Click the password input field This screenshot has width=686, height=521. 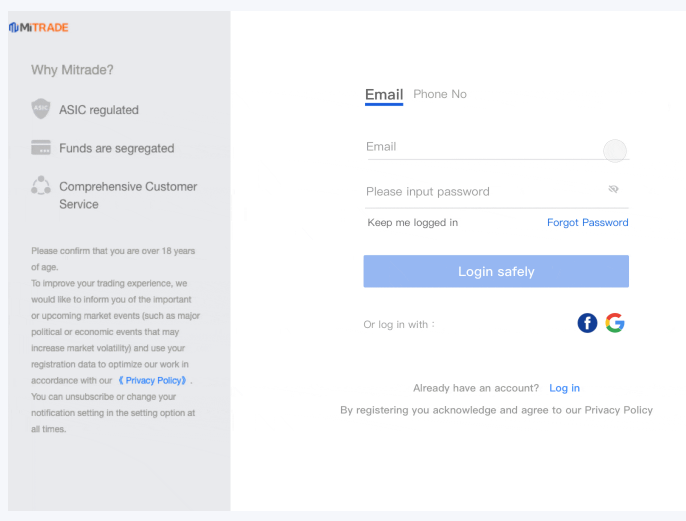[x=480, y=191]
